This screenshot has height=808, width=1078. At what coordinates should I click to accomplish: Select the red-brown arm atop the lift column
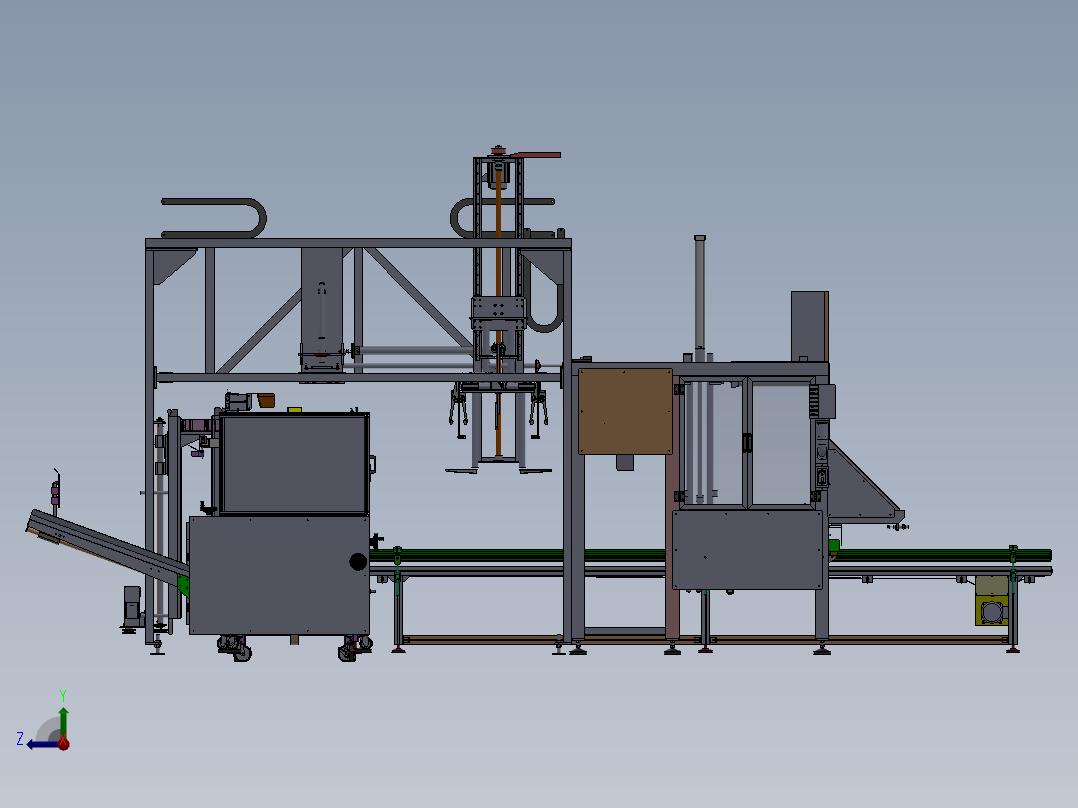point(535,155)
